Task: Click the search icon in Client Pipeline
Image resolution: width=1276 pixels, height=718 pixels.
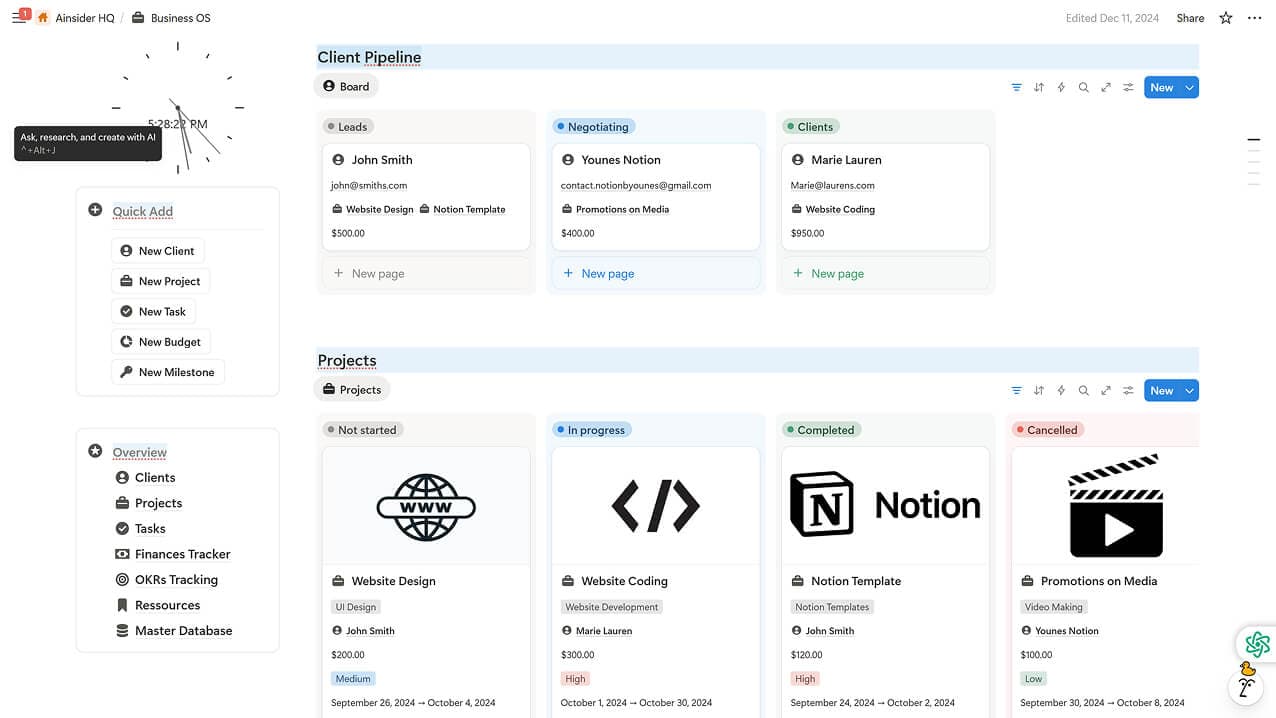Action: coord(1083,87)
